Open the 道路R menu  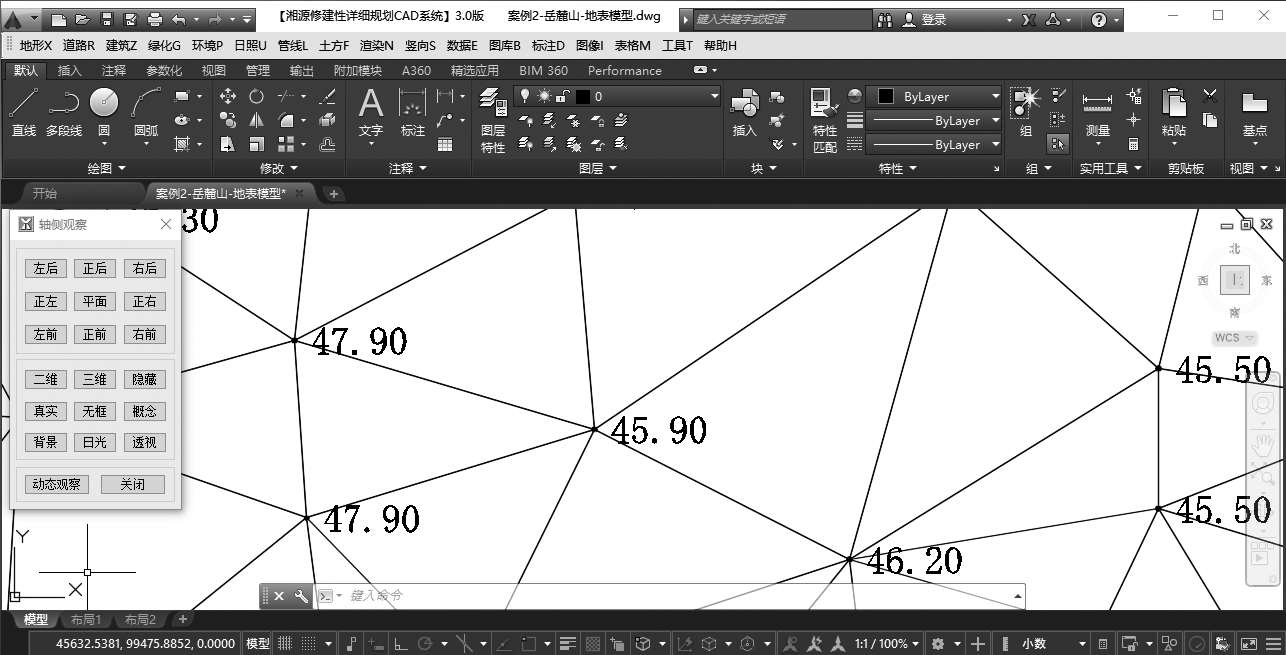click(79, 45)
